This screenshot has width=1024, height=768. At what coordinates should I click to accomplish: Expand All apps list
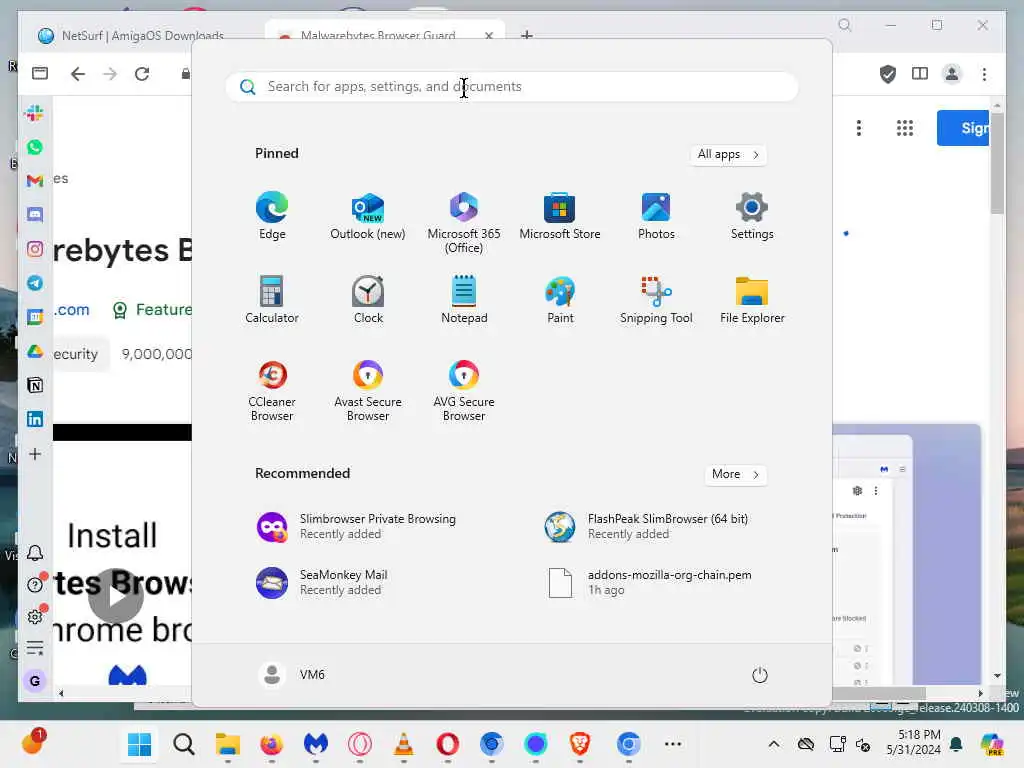(x=728, y=155)
